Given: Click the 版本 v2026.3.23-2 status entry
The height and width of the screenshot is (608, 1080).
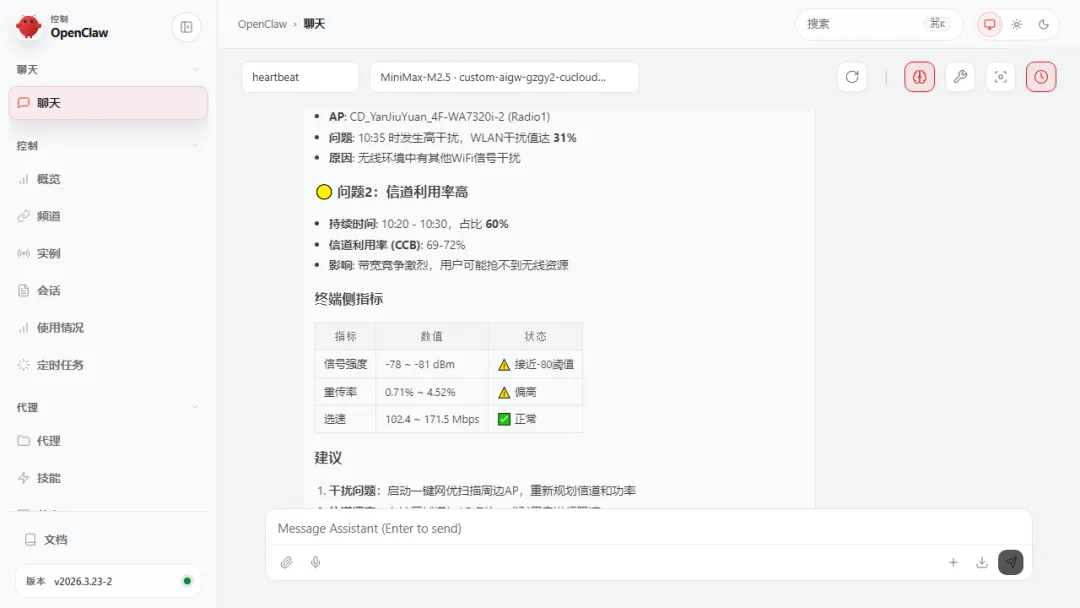Looking at the screenshot, I should coord(108,581).
